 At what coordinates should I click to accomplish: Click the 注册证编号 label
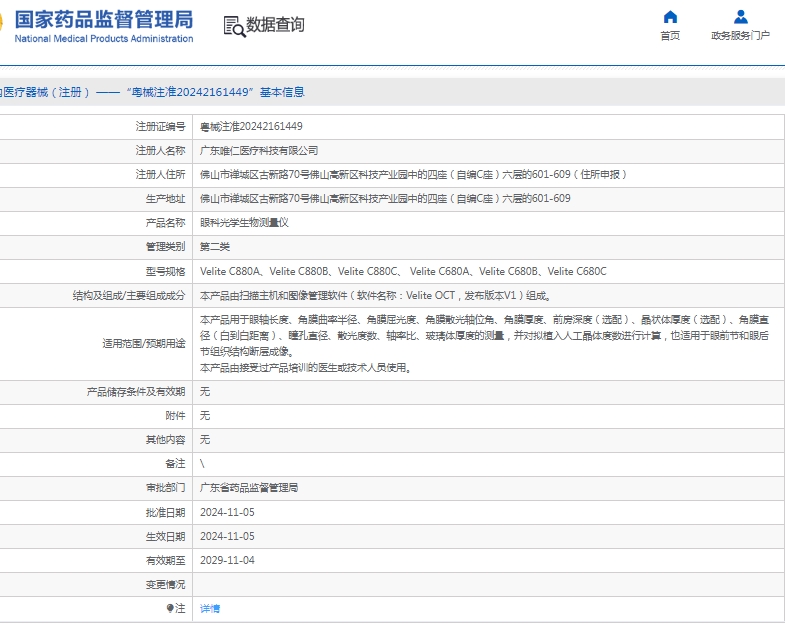pyautogui.click(x=160, y=126)
